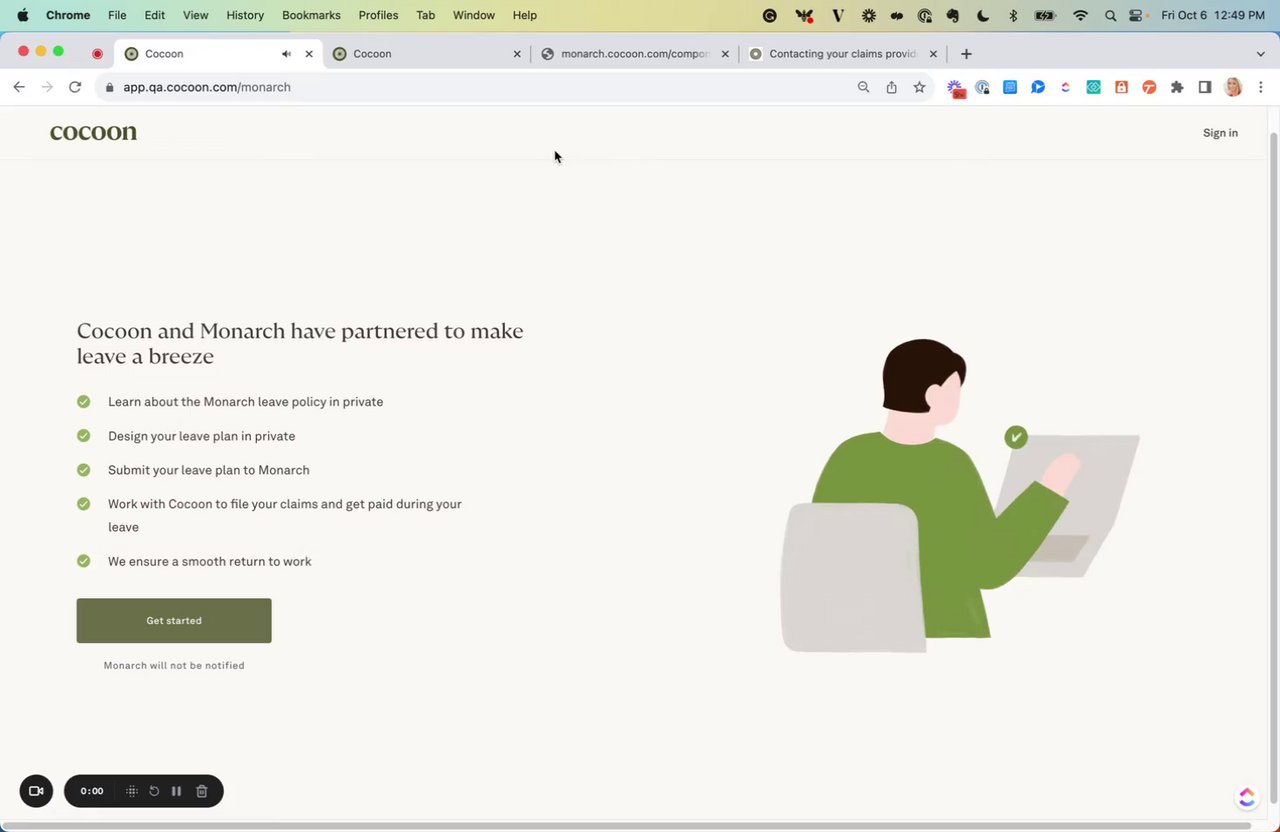Screen dimensions: 1280x832
Task: Click the orange padlock extension icon
Action: pyautogui.click(x=1122, y=87)
